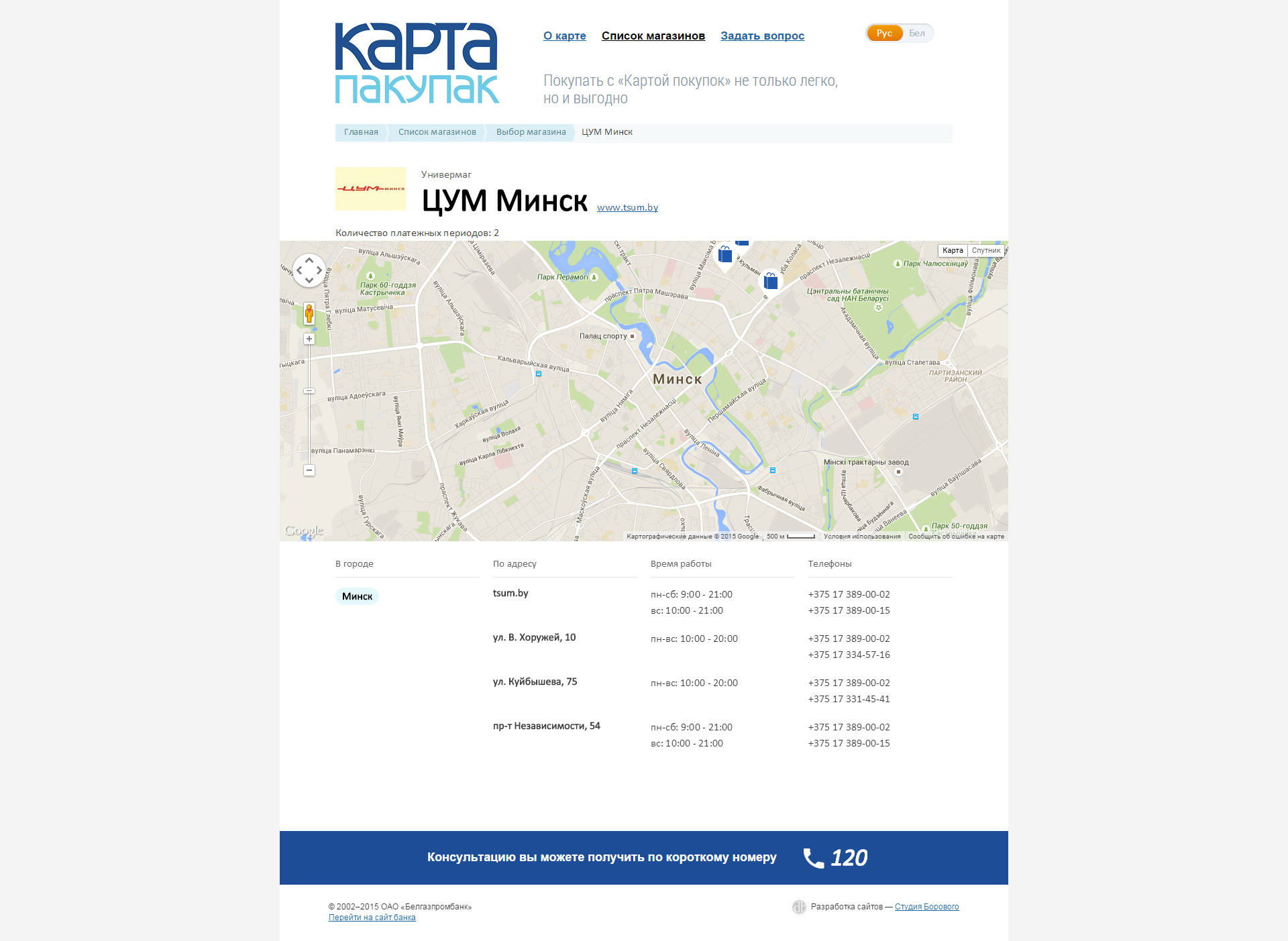Click the Google logo on the map
Screen dimensions: 1288x941
[304, 531]
